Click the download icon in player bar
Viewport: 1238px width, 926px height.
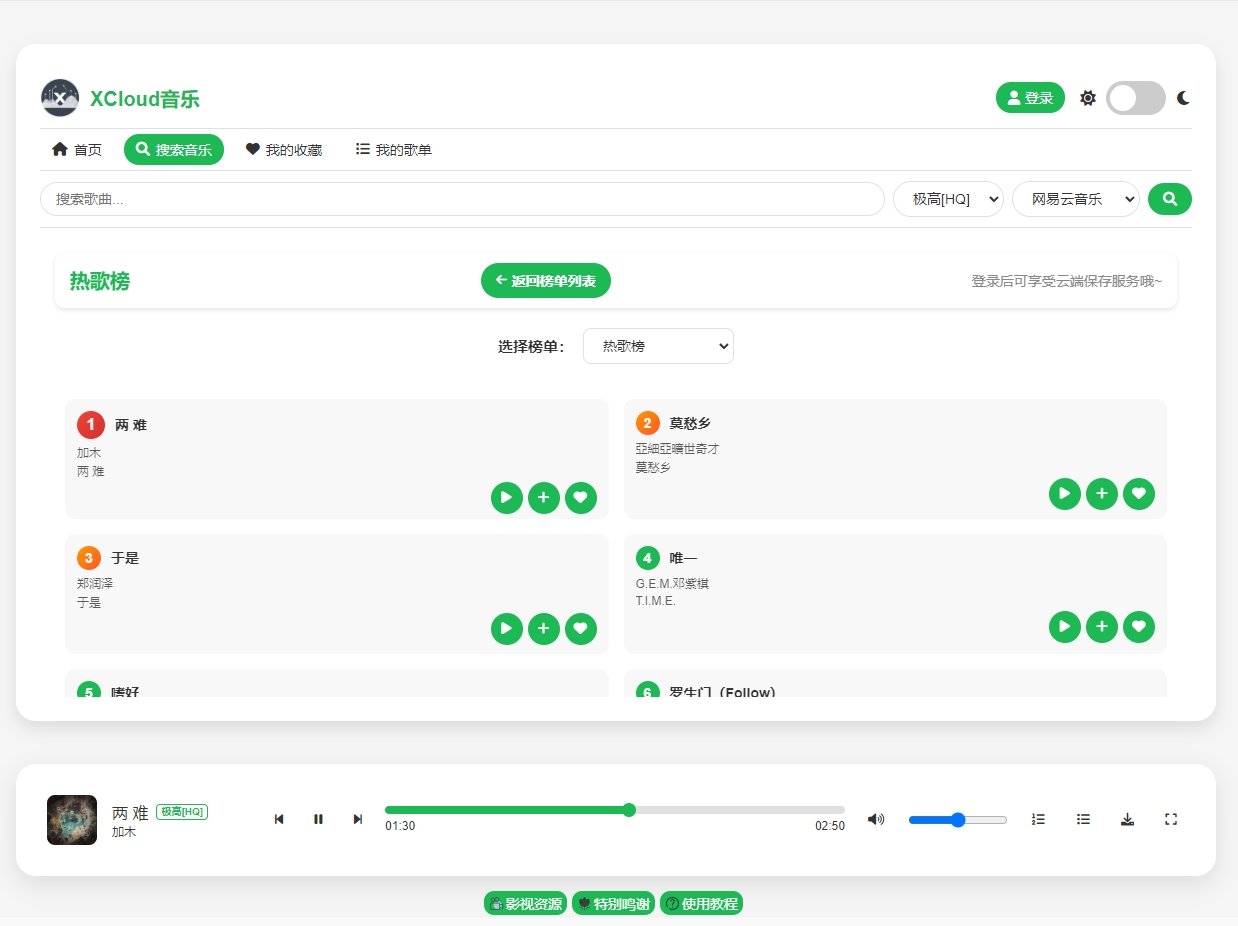pyautogui.click(x=1127, y=820)
